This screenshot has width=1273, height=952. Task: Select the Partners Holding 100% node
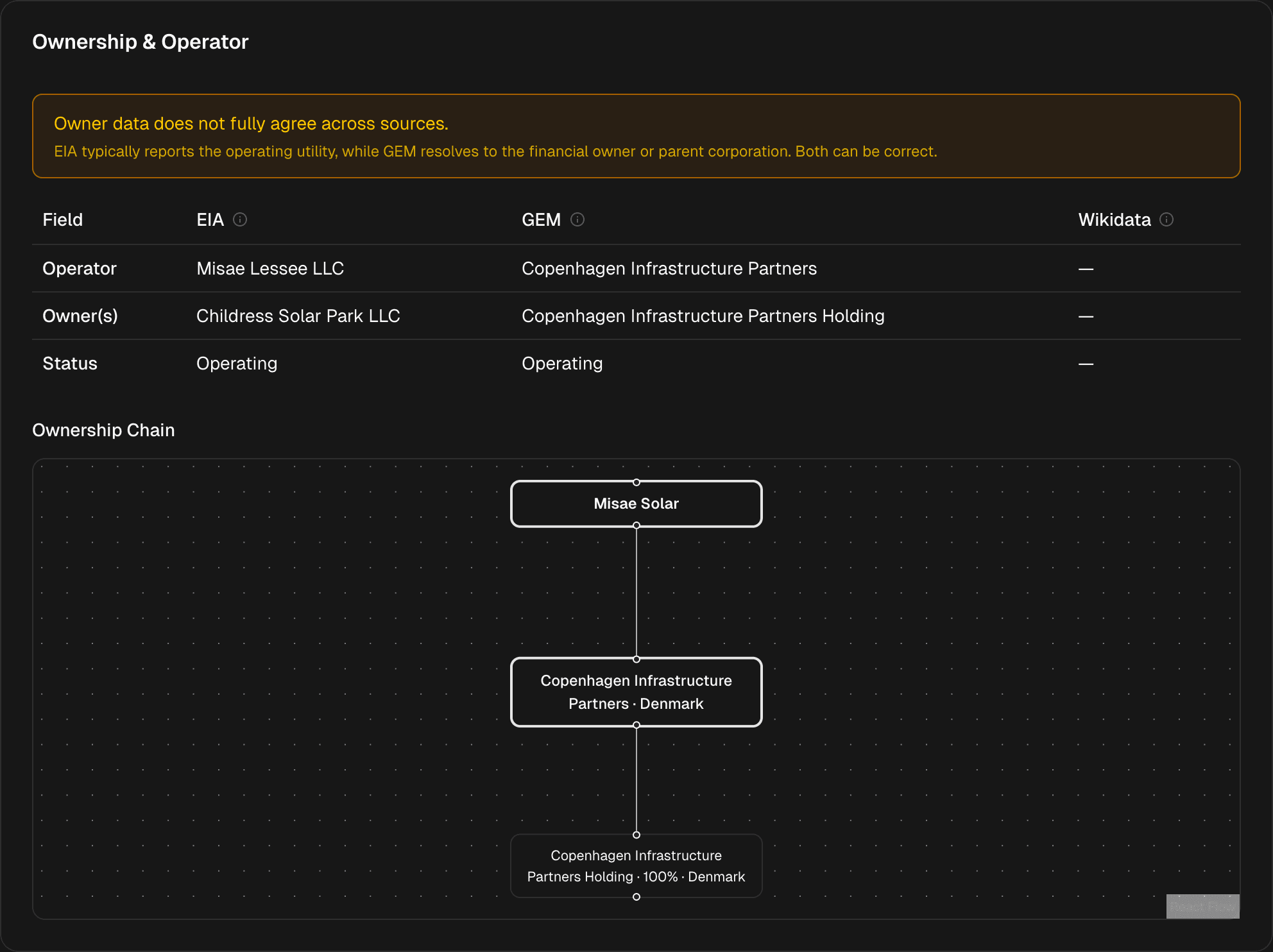click(x=636, y=866)
